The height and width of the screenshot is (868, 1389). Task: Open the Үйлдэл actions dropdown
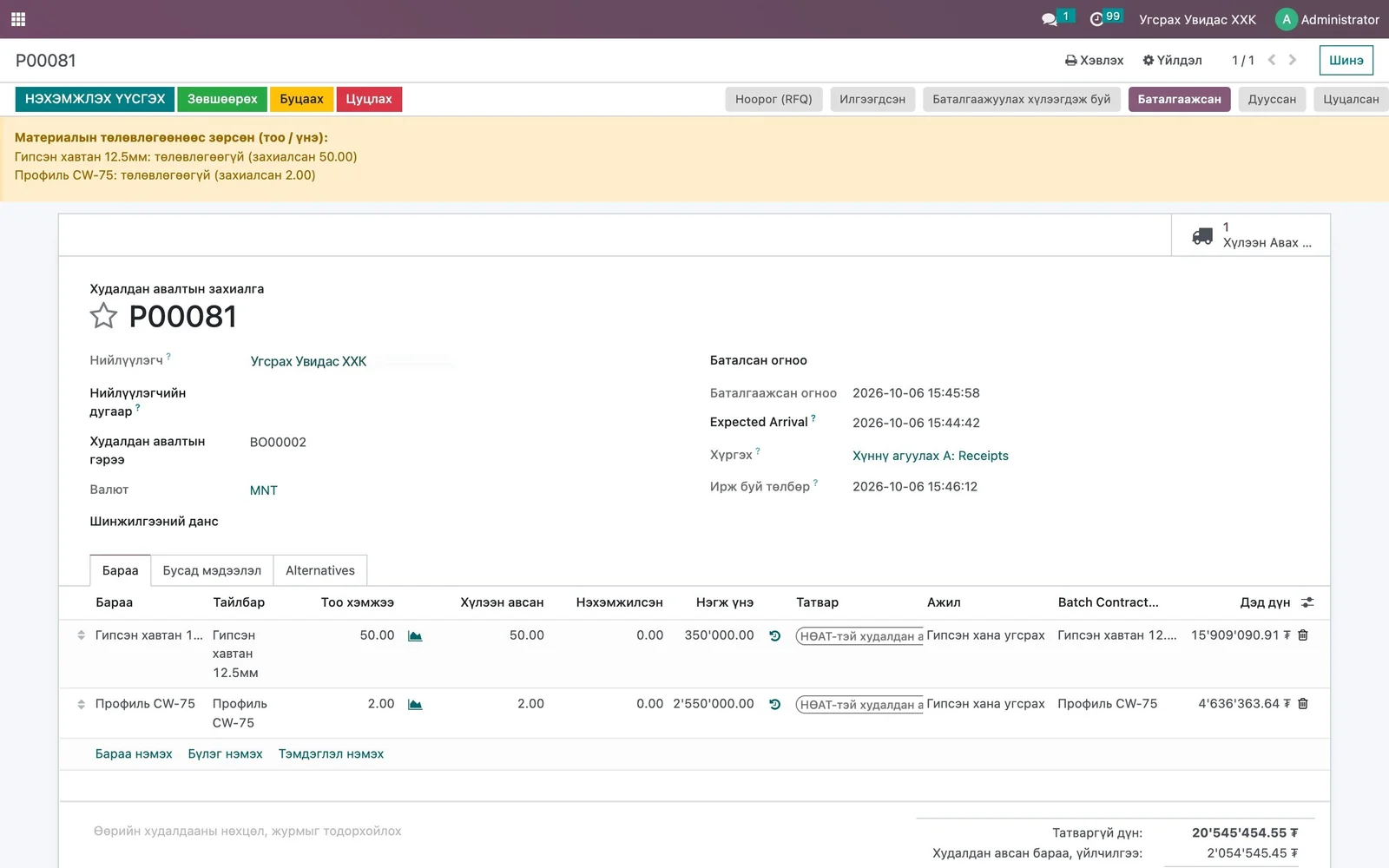point(1172,60)
